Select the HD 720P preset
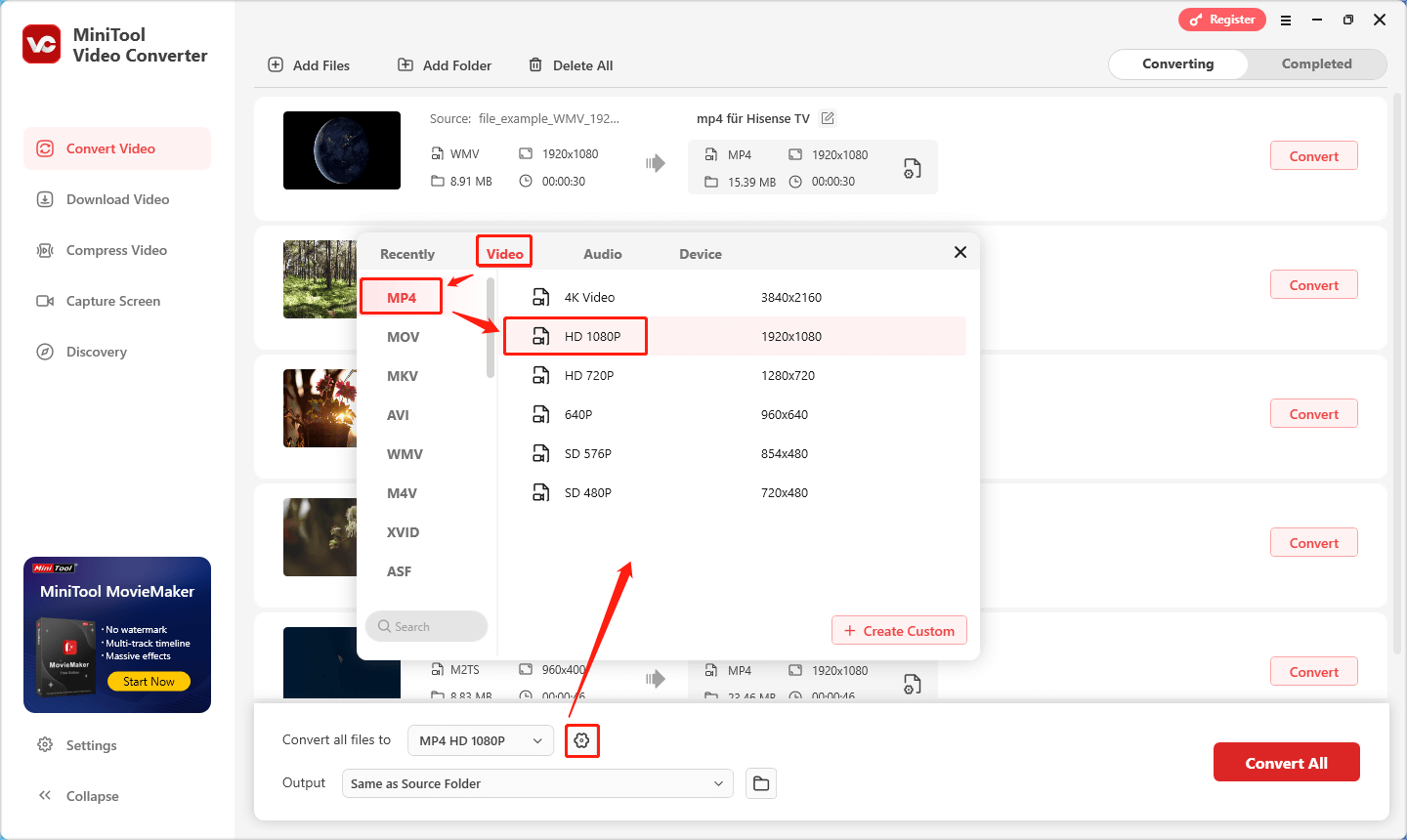Viewport: 1407px width, 840px height. pos(735,375)
